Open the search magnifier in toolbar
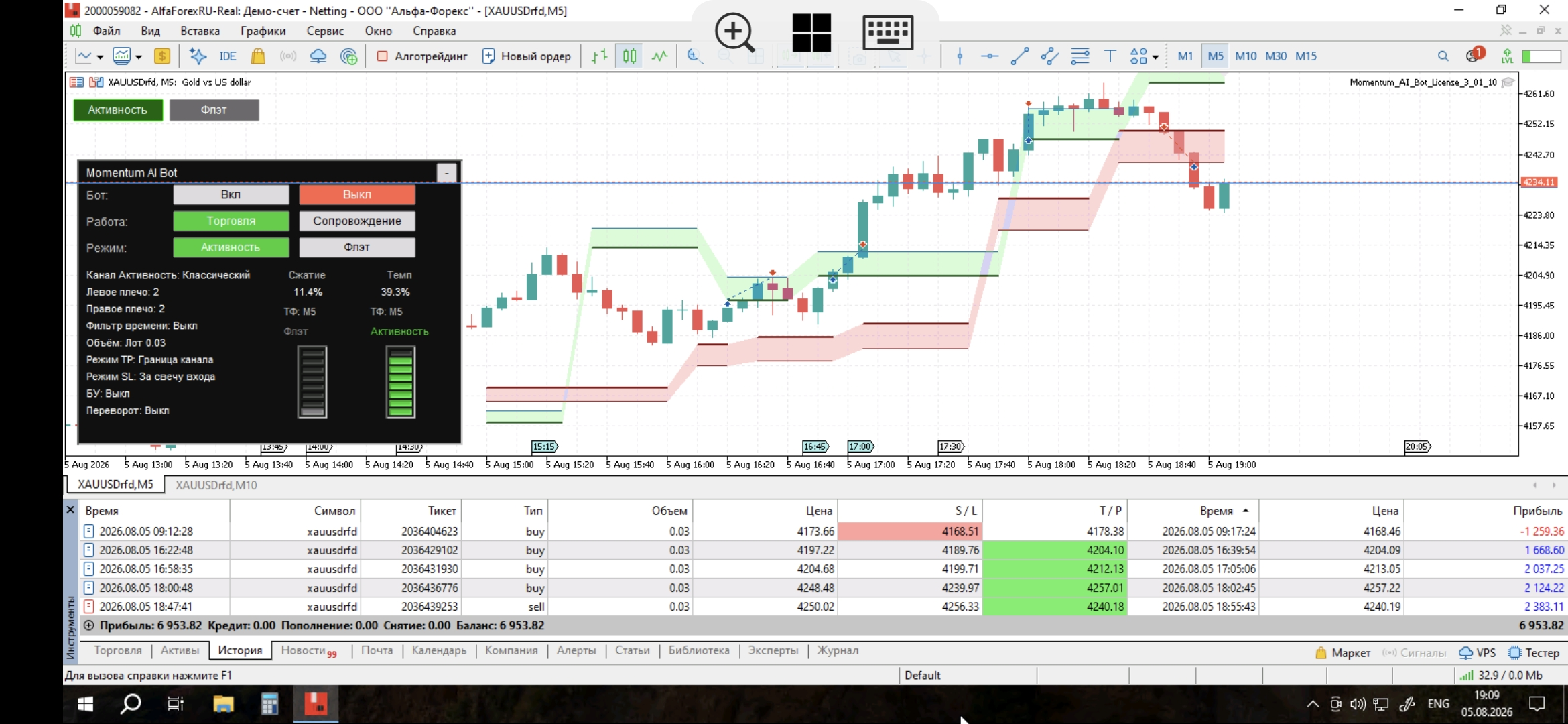 click(x=1443, y=56)
